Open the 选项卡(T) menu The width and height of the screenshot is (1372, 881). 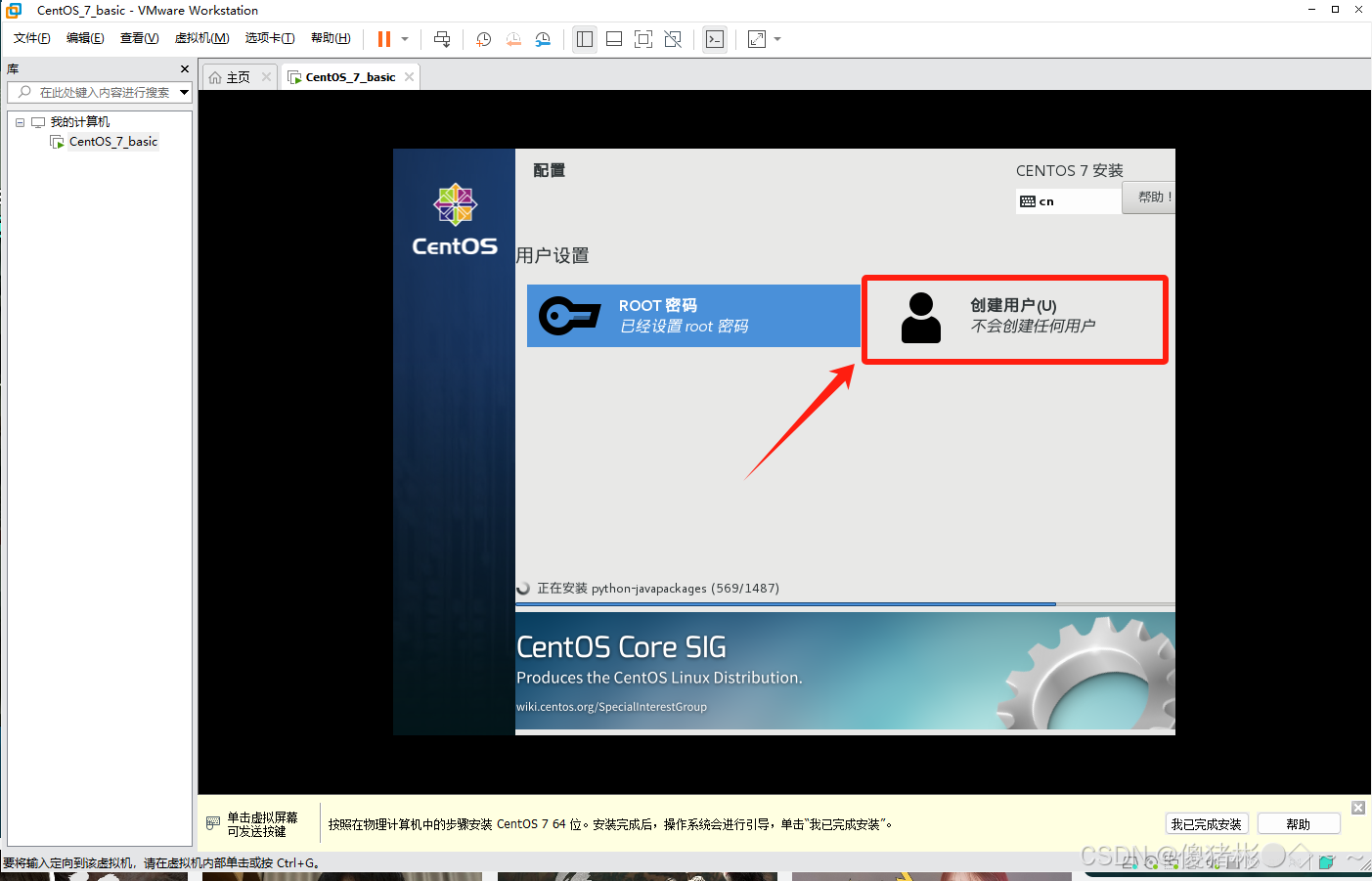[x=270, y=38]
